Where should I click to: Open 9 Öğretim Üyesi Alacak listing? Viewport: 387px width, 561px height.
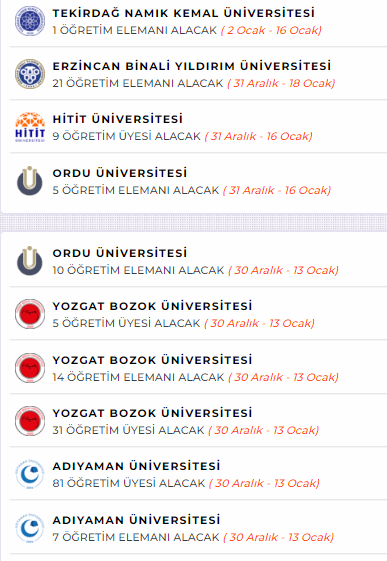127,136
